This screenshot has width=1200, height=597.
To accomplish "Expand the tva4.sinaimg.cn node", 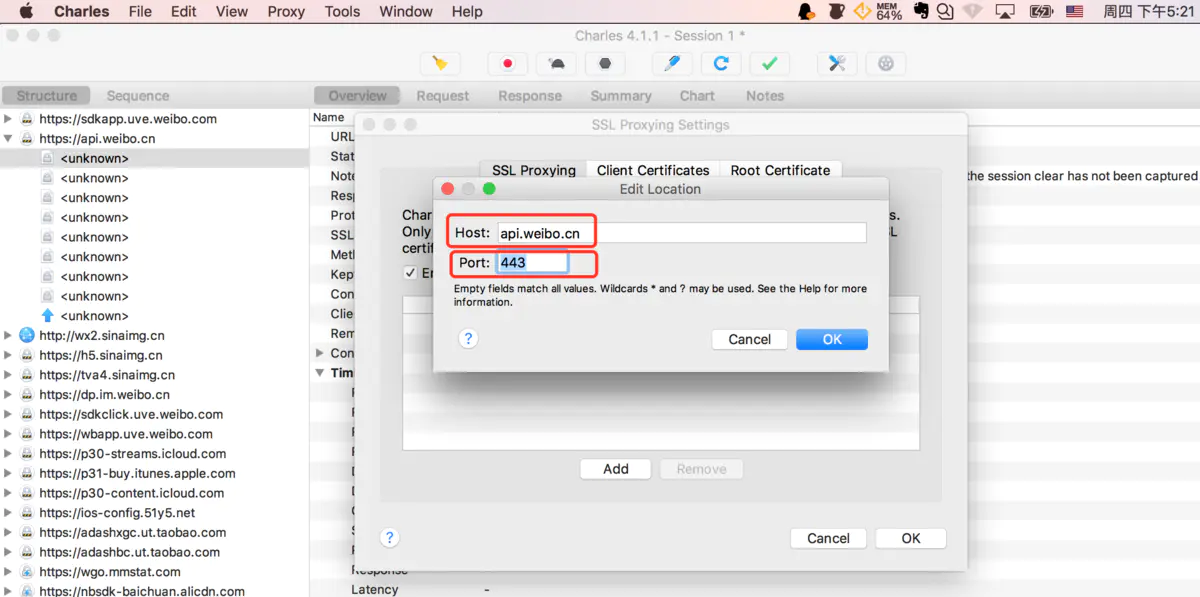I will [x=8, y=375].
